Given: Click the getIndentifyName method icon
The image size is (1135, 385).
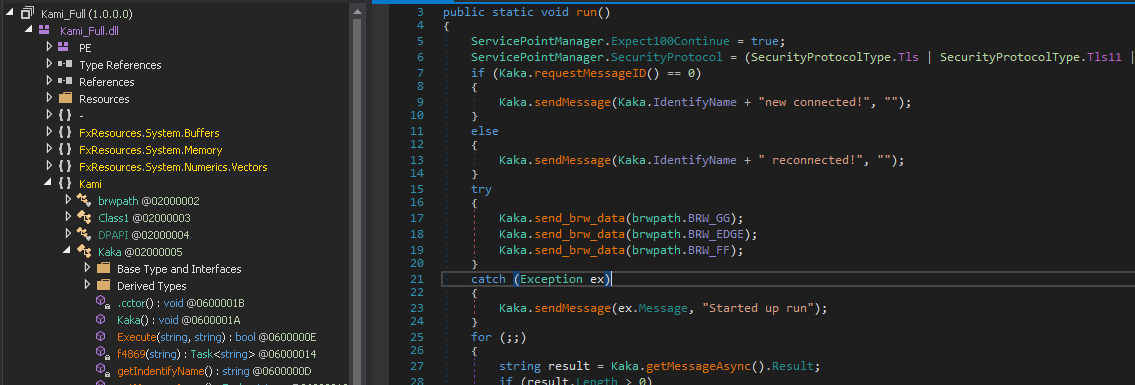Looking at the screenshot, I should [x=103, y=371].
